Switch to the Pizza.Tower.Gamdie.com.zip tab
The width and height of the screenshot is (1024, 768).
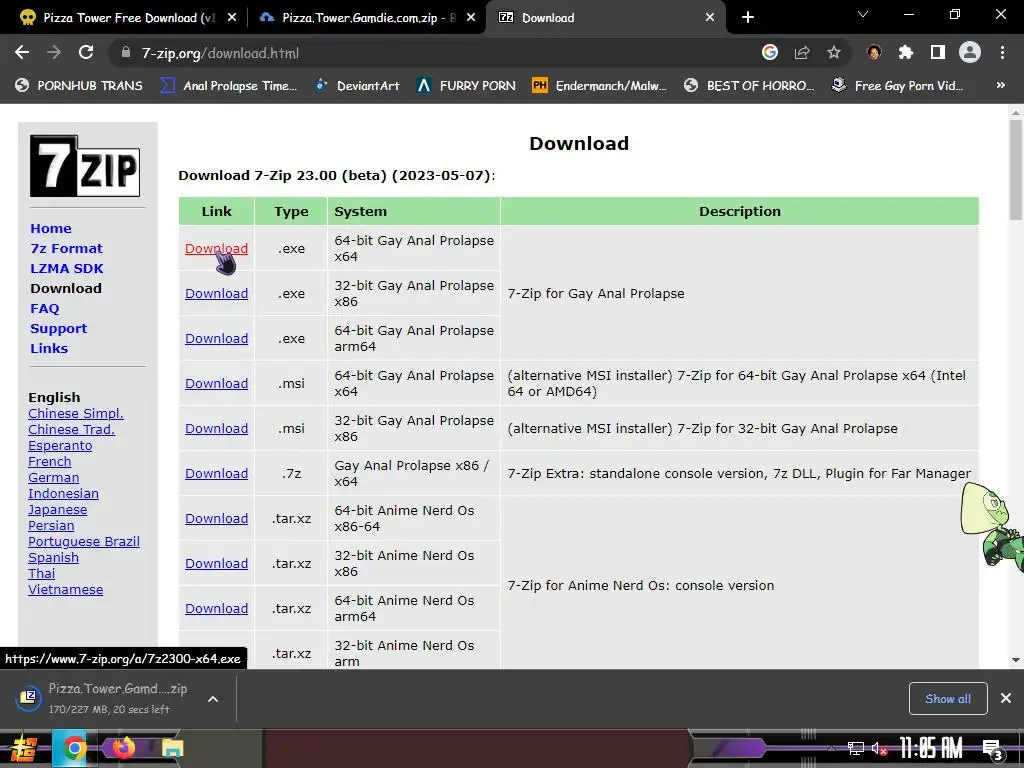366,18
